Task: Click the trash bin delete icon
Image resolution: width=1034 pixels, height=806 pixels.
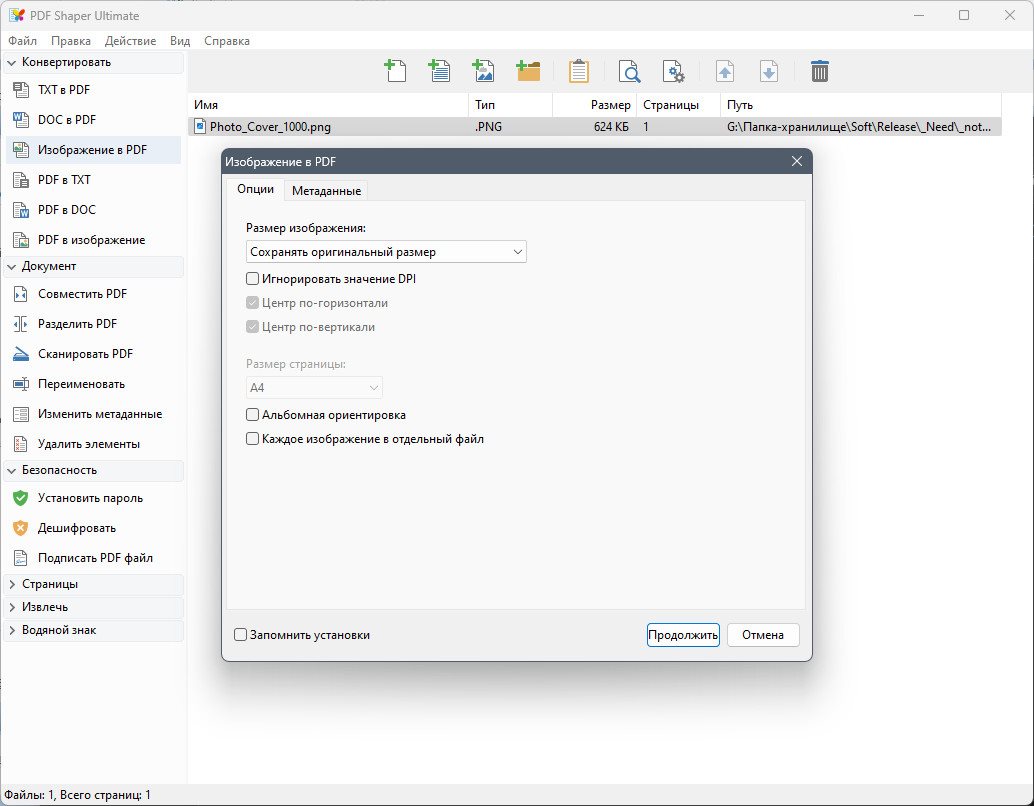Action: coord(820,71)
